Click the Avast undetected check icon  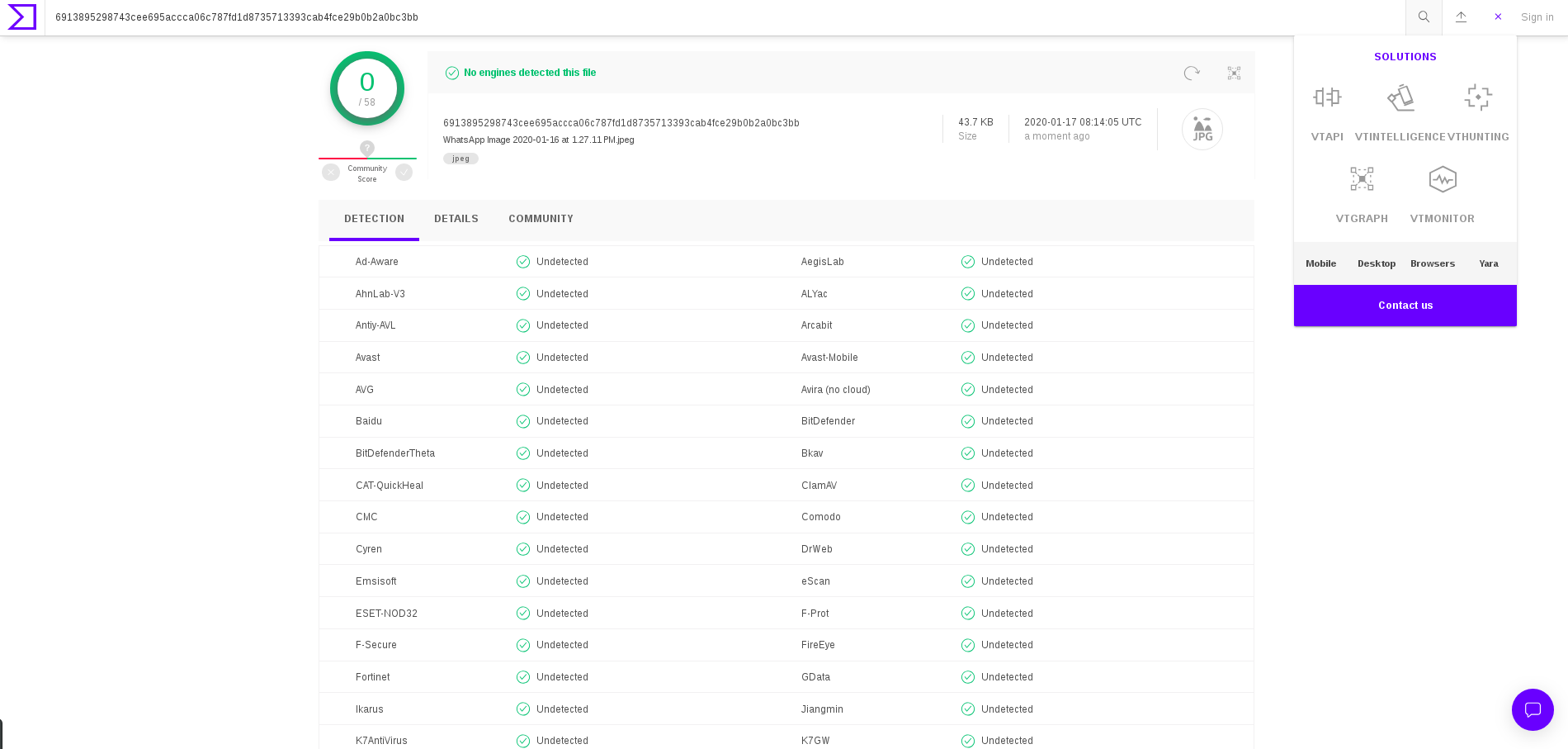pyautogui.click(x=523, y=358)
